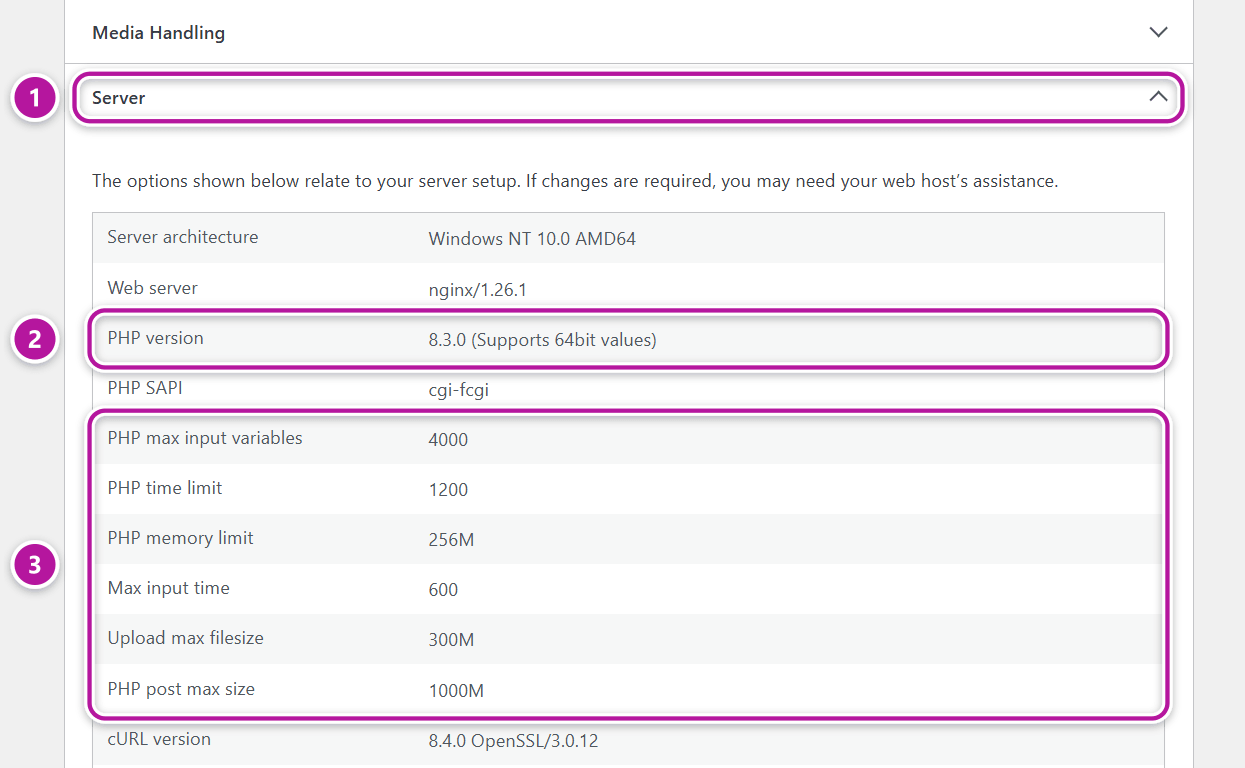The image size is (1245, 768).
Task: Select the '1200' value
Action: 448,490
